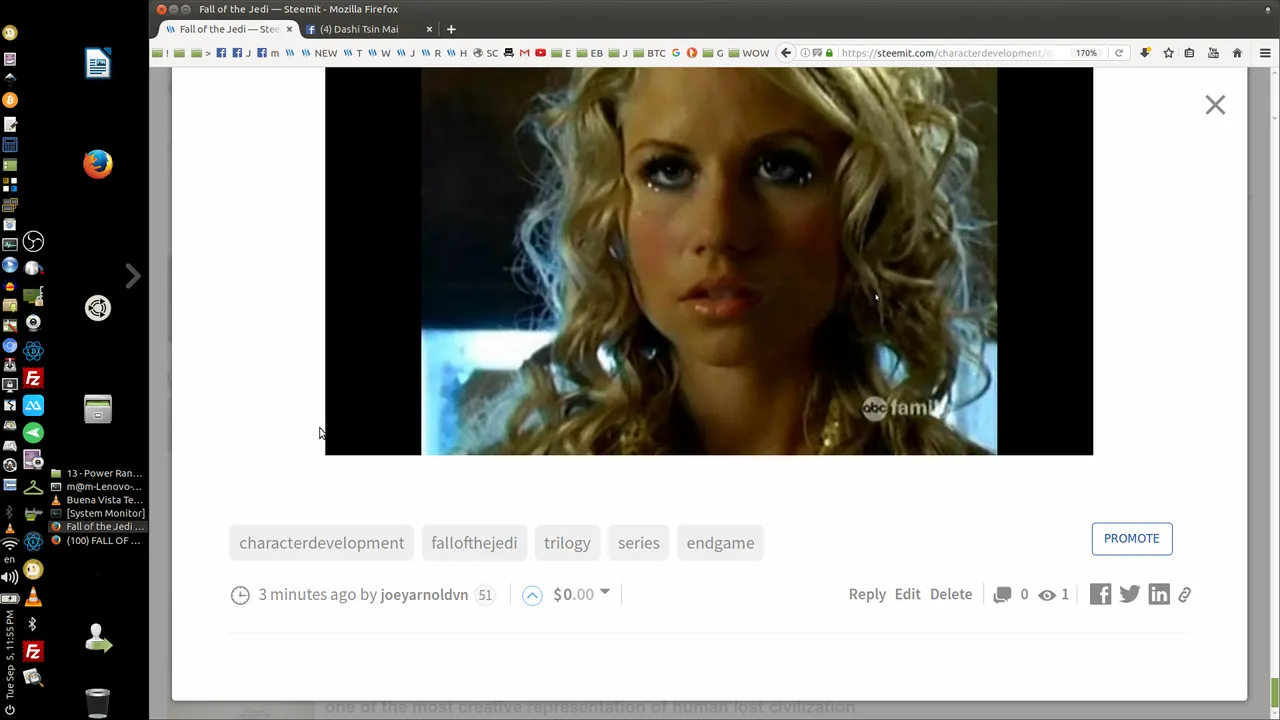Screen dimensions: 1280x720
Task: Share the post on LinkedIn
Action: pyautogui.click(x=1159, y=594)
